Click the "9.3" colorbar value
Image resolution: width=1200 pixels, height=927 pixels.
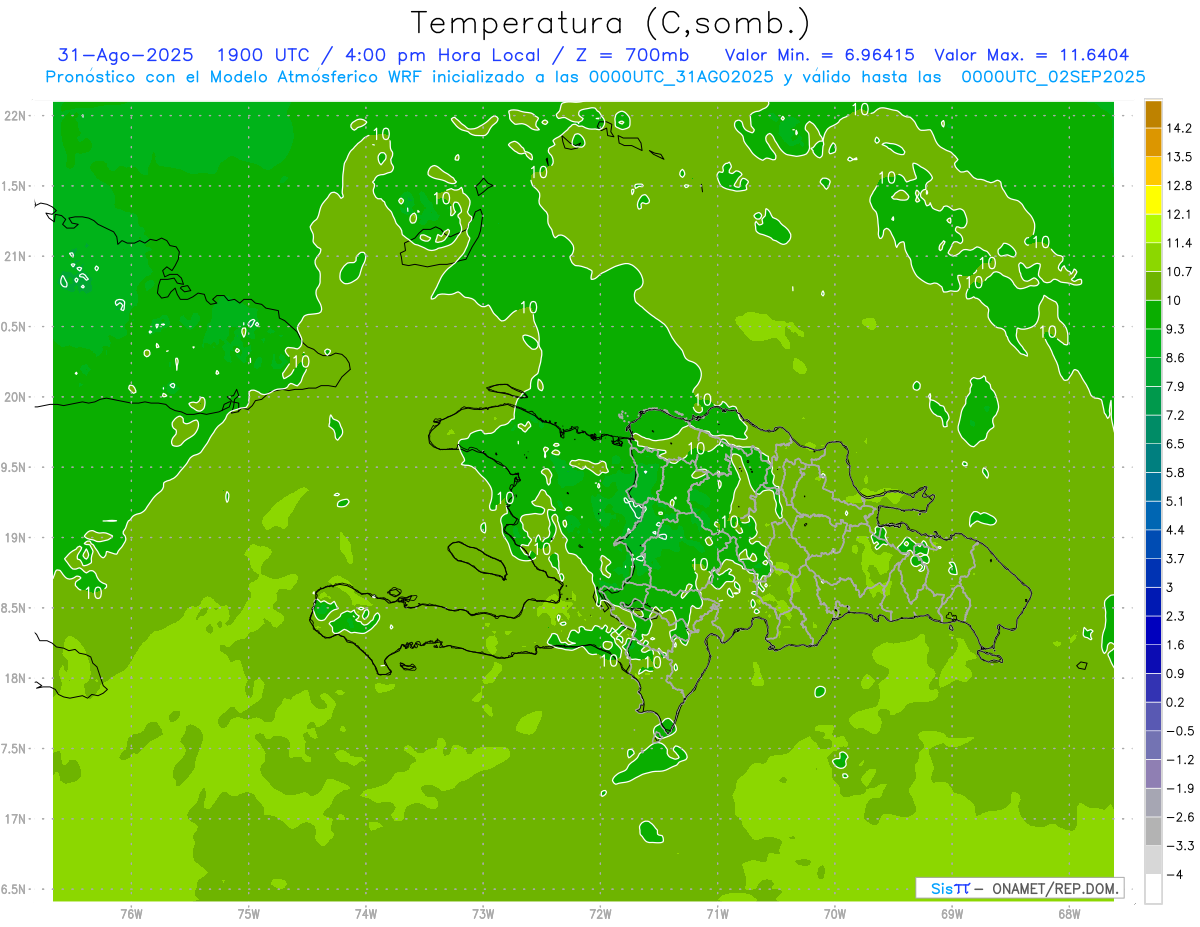click(x=1176, y=329)
